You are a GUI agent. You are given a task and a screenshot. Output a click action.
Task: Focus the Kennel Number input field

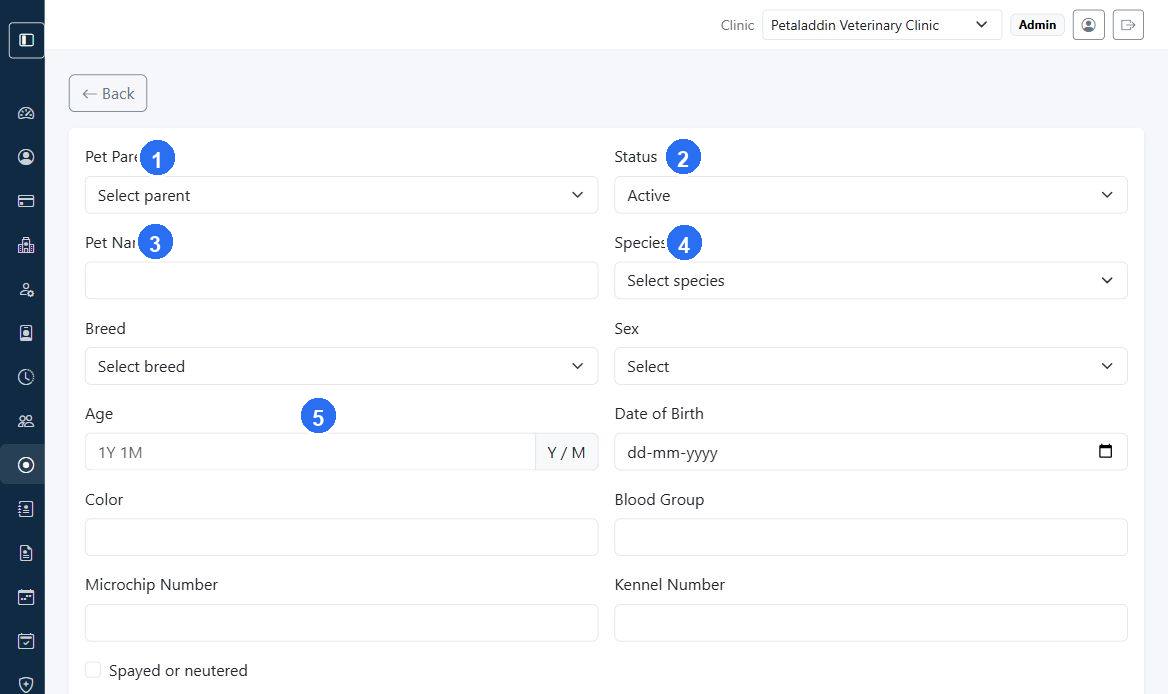(871, 623)
